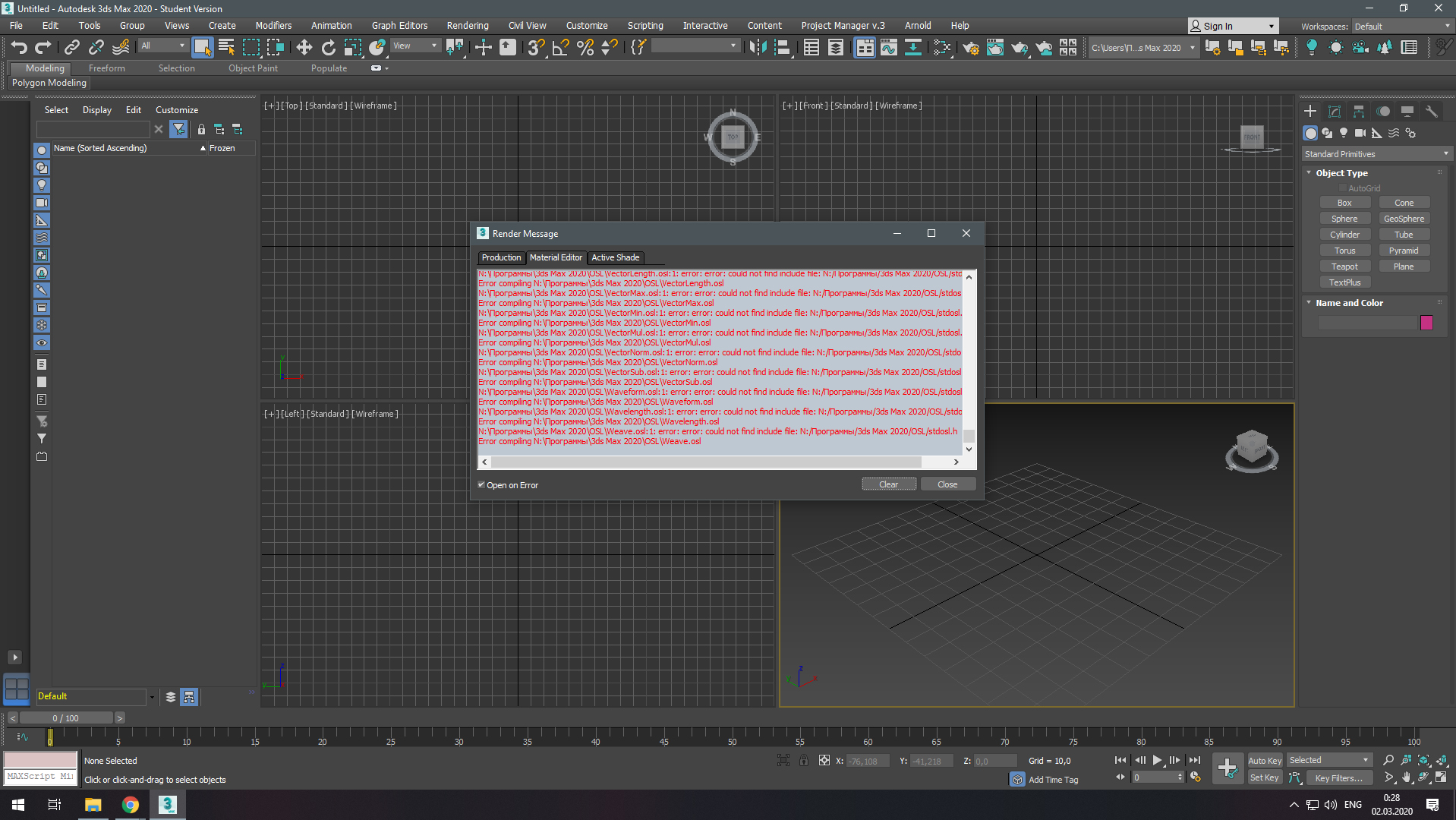Switch to the Material Editor tab
The width and height of the screenshot is (1456, 820).
[556, 258]
